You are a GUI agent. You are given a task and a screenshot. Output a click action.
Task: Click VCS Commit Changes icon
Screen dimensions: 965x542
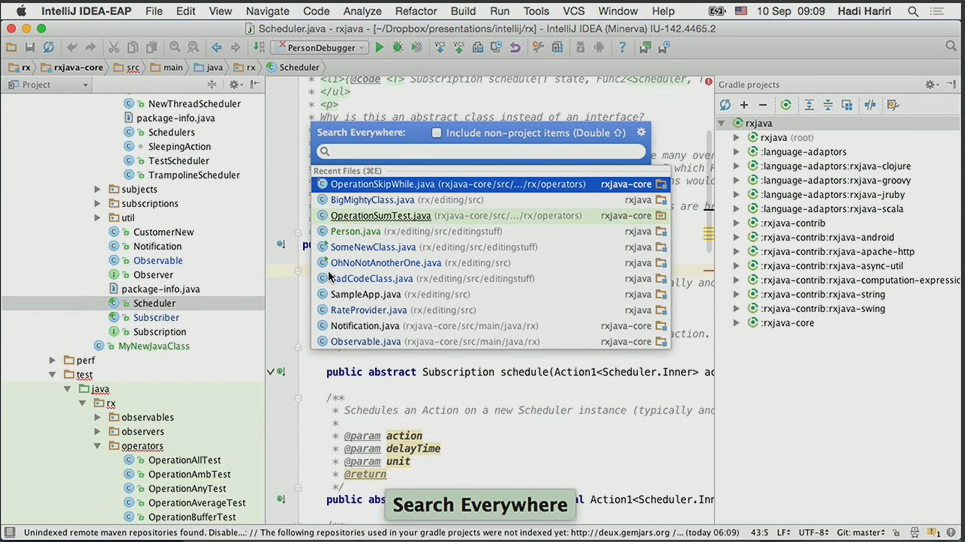click(458, 47)
